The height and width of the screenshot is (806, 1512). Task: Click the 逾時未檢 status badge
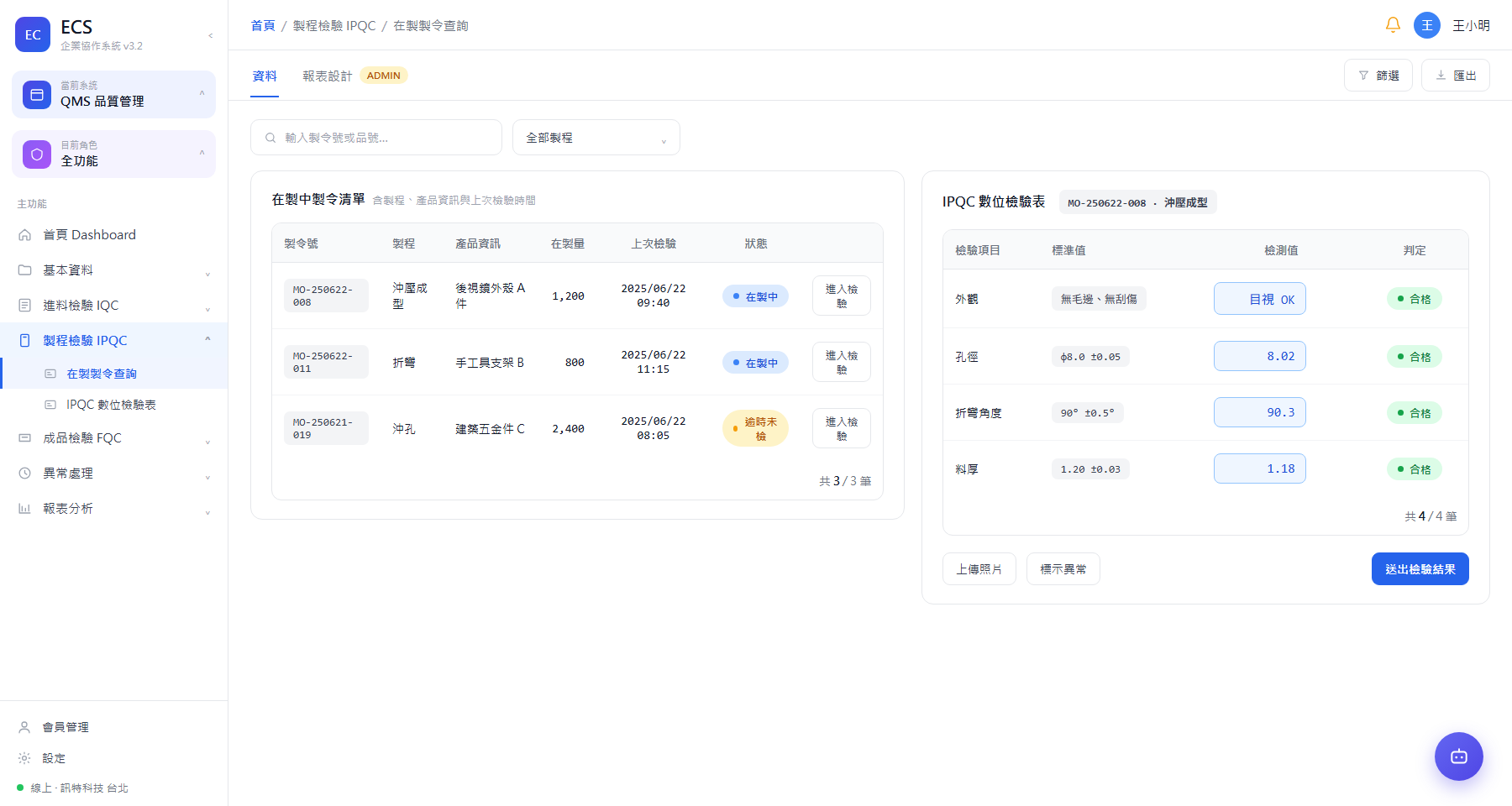(x=755, y=428)
